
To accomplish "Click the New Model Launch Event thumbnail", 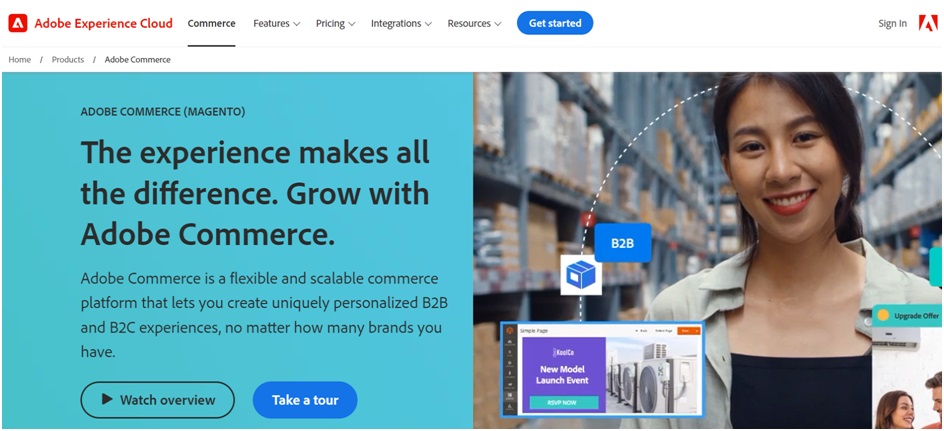I will tap(564, 374).
